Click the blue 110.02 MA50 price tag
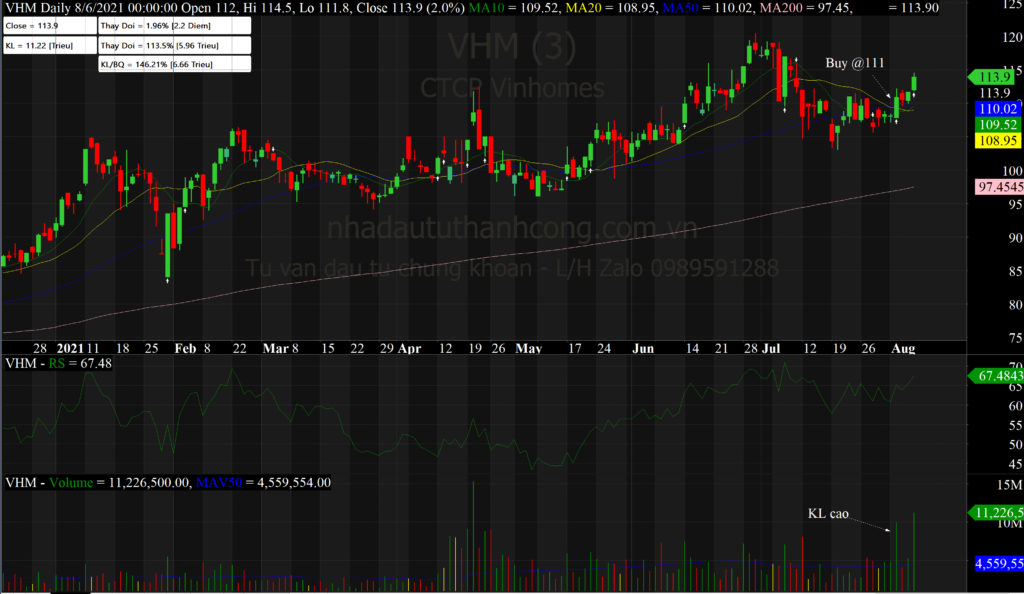 996,108
